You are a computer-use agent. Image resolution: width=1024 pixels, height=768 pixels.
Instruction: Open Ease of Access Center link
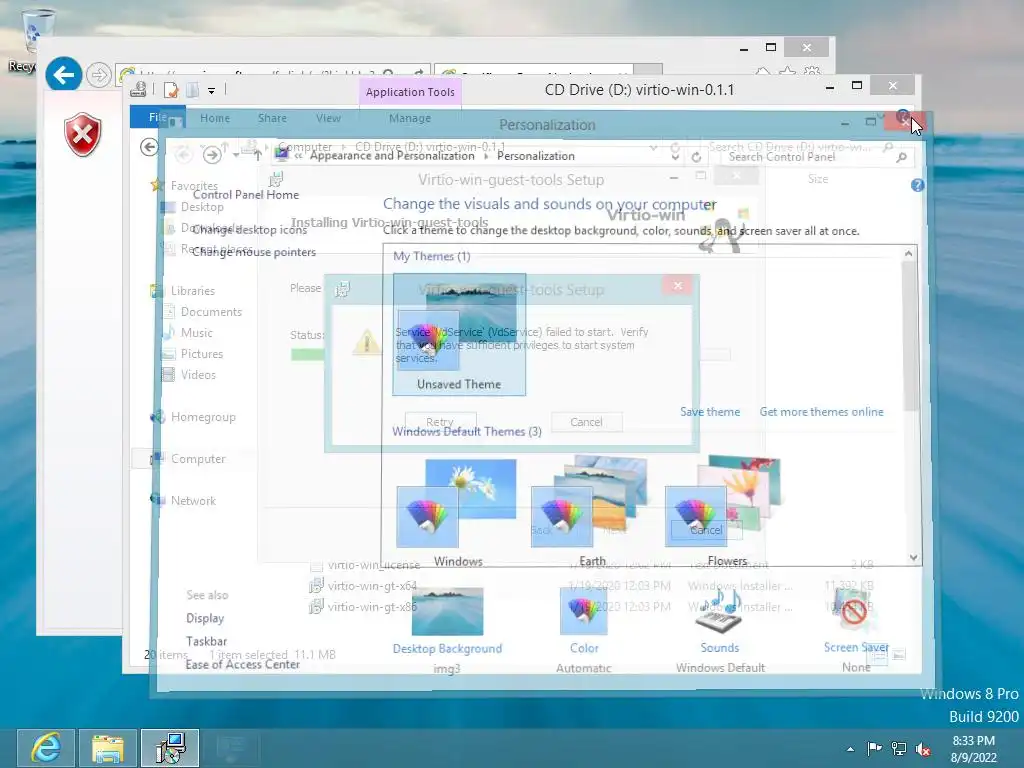(242, 664)
